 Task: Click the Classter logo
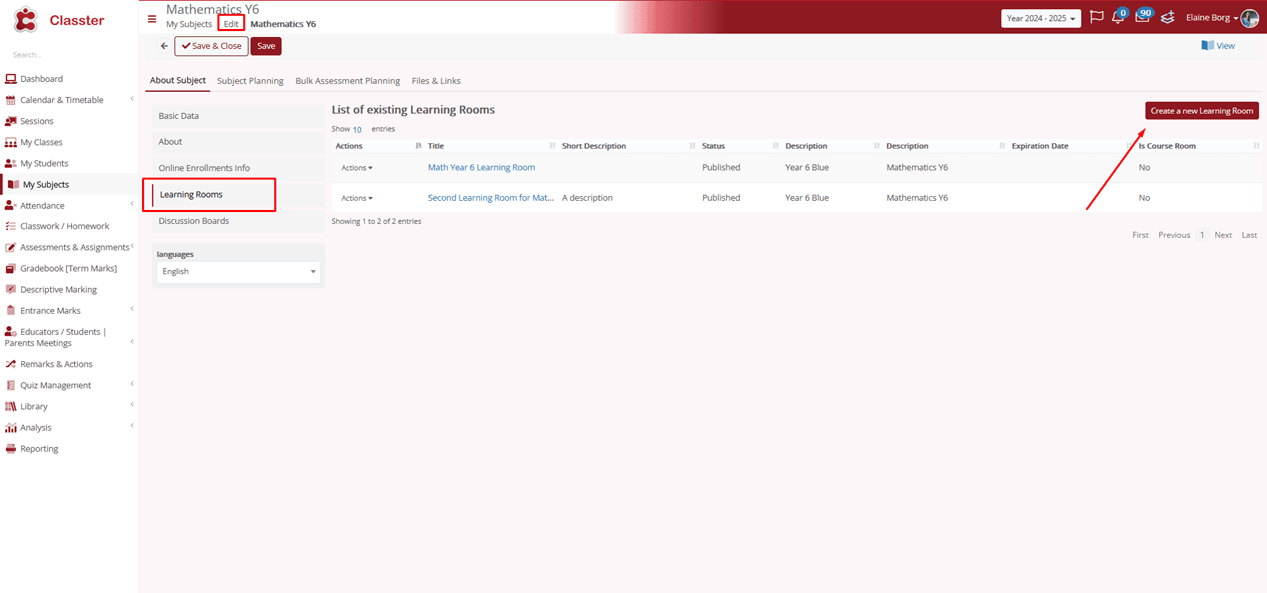59,20
